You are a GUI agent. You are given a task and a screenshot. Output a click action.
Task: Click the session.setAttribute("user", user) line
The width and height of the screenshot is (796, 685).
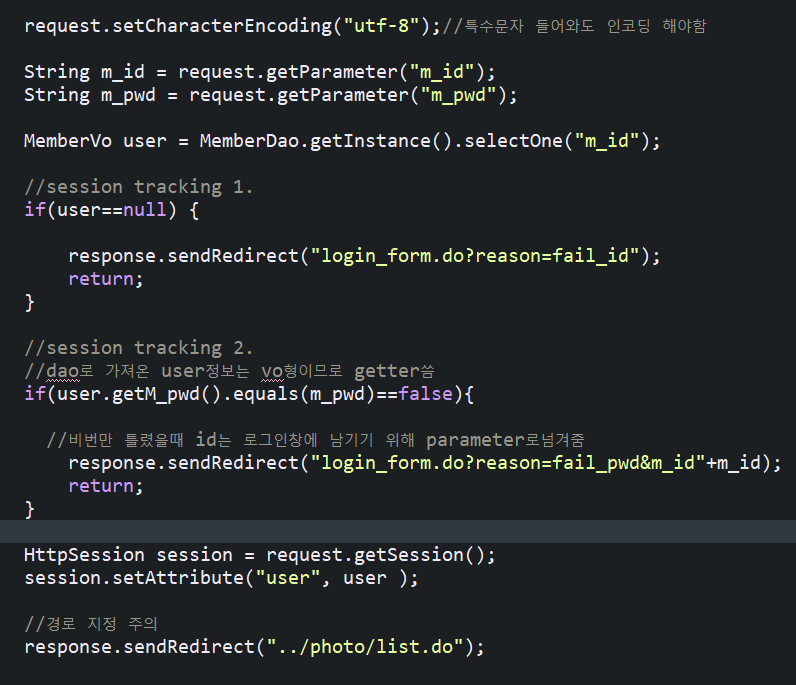pos(221,578)
